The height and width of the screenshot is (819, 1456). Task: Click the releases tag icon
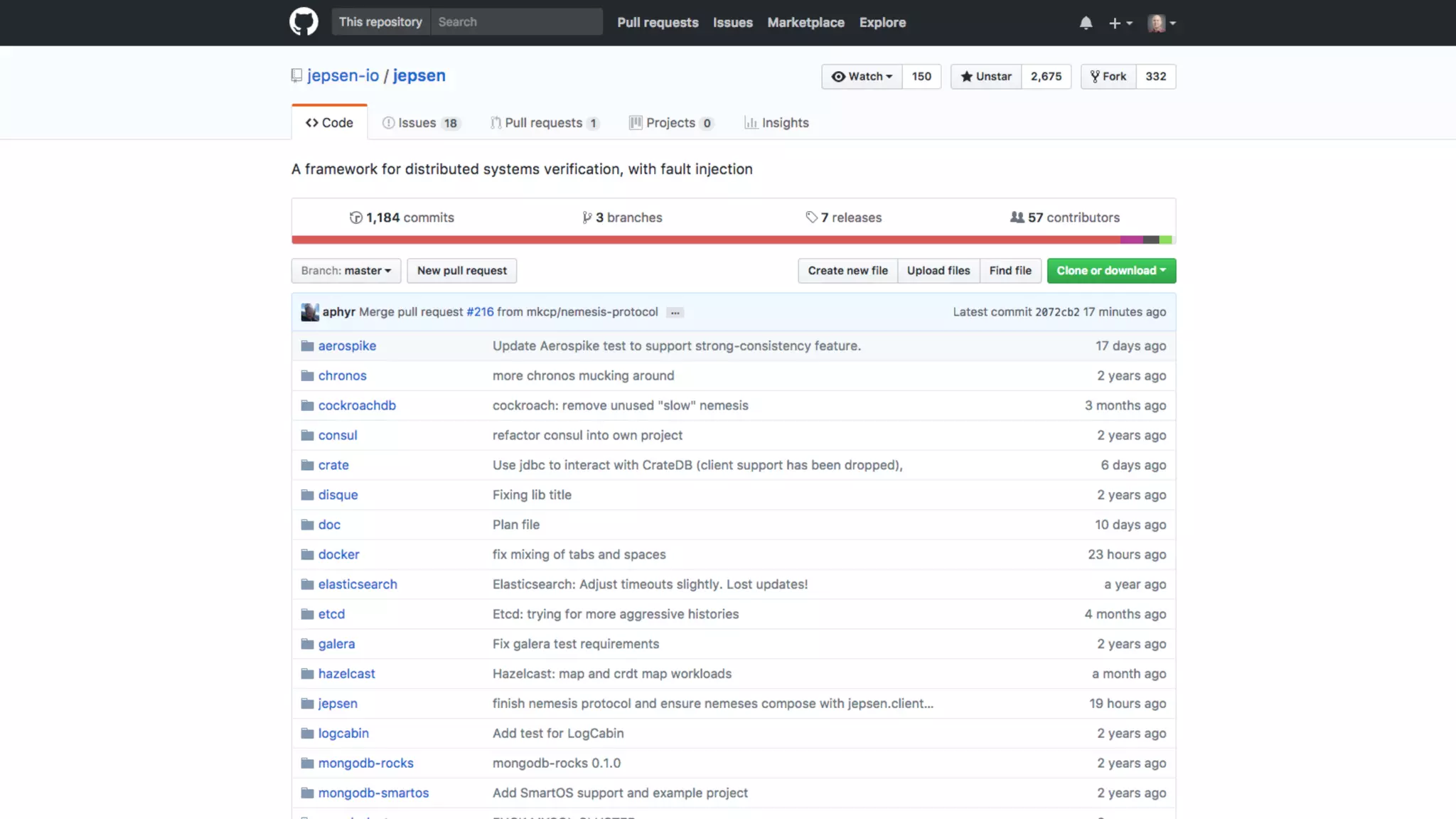(x=811, y=218)
